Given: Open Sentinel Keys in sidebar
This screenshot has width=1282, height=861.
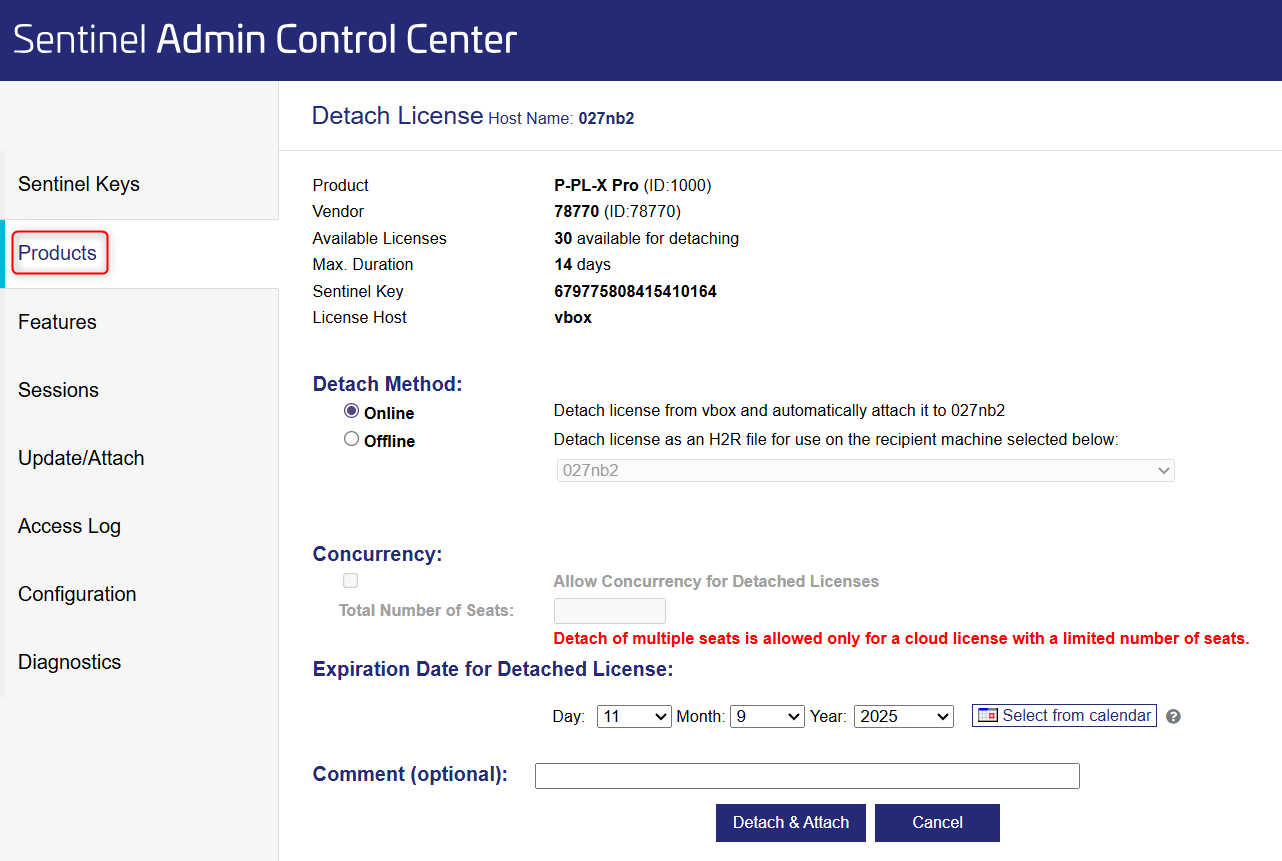Looking at the screenshot, I should (x=79, y=184).
